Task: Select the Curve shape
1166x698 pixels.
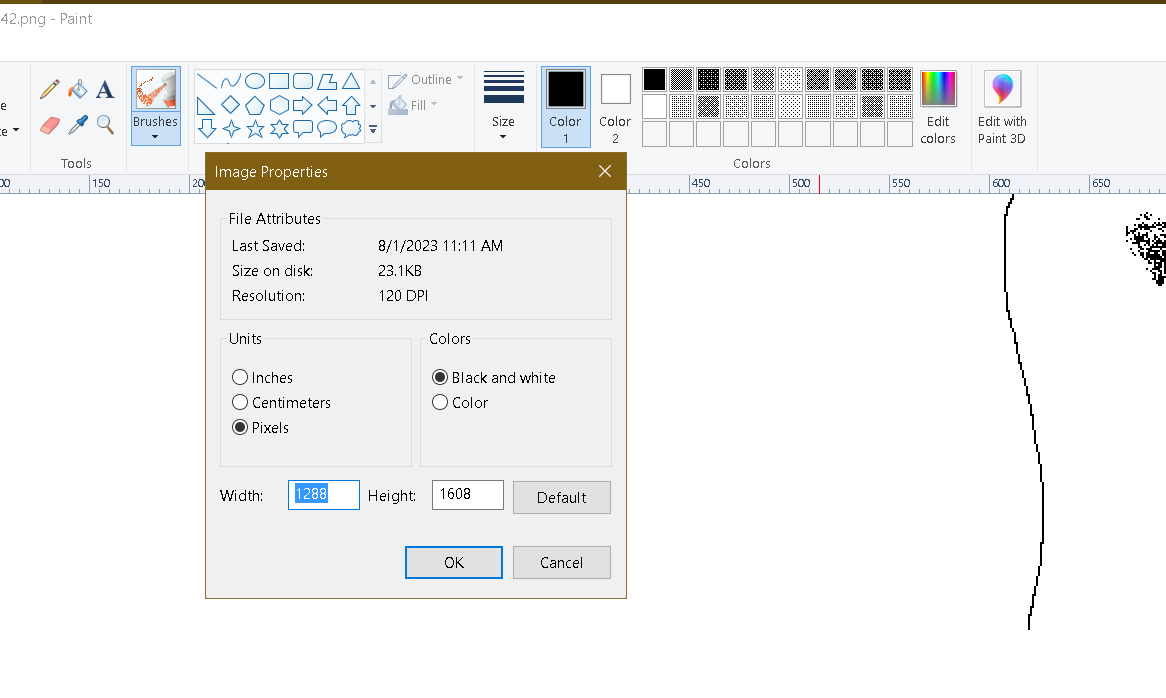Action: pos(231,81)
